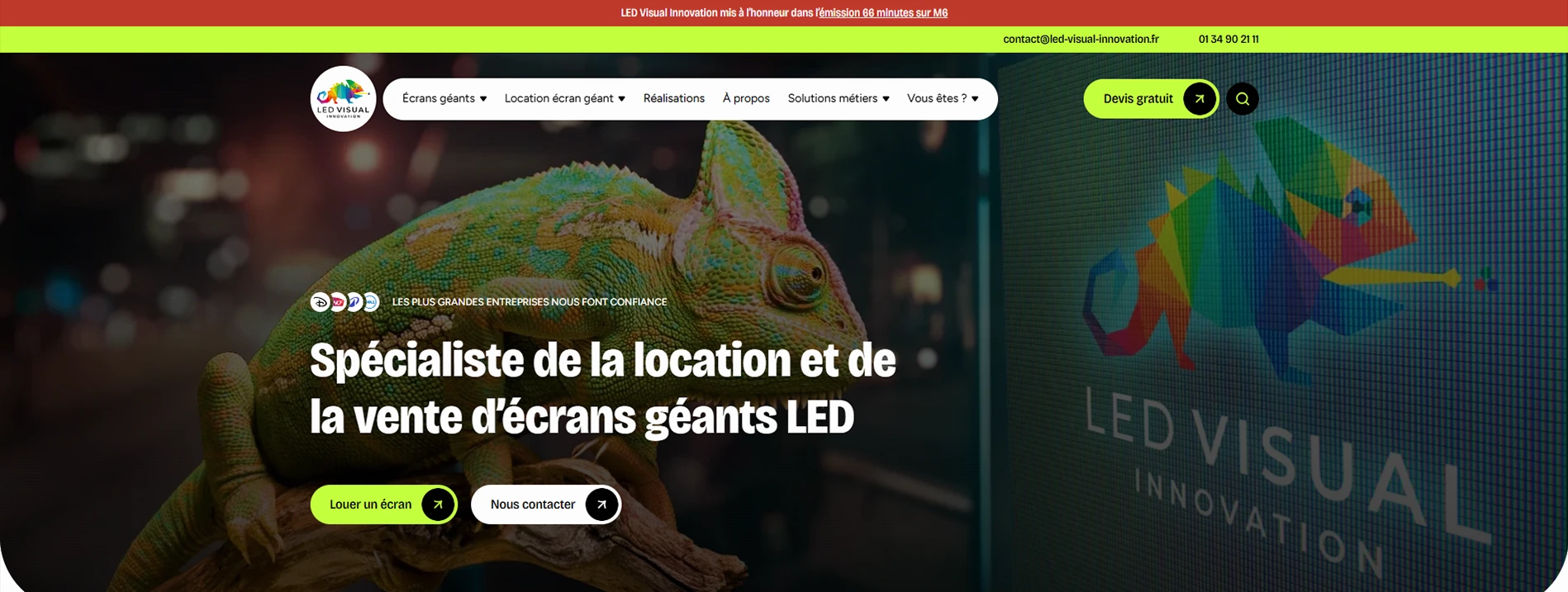Click the arrow icon in Devis gratuit
The image size is (1568, 592).
click(x=1199, y=99)
